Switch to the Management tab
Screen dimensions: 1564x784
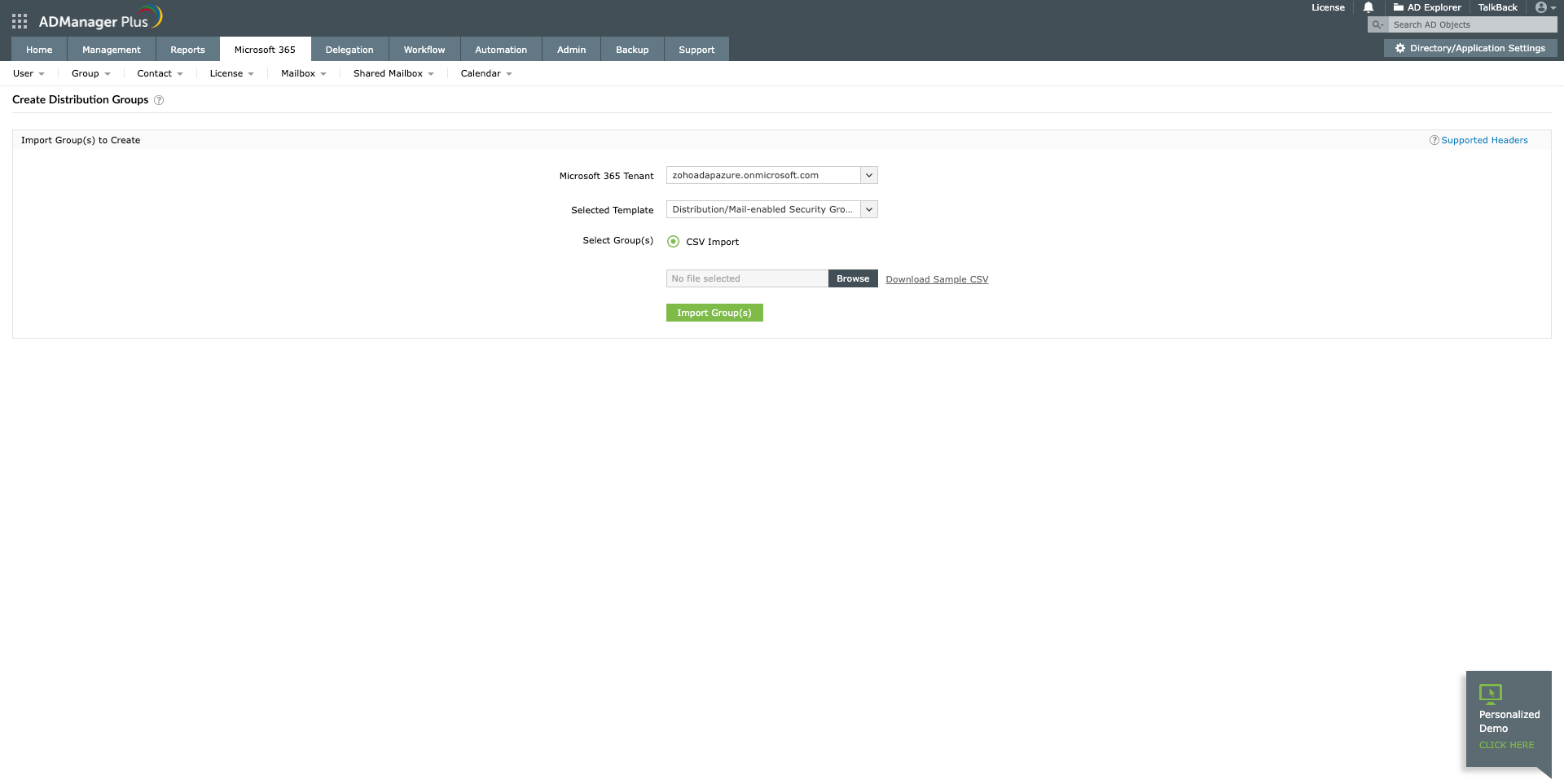point(112,50)
